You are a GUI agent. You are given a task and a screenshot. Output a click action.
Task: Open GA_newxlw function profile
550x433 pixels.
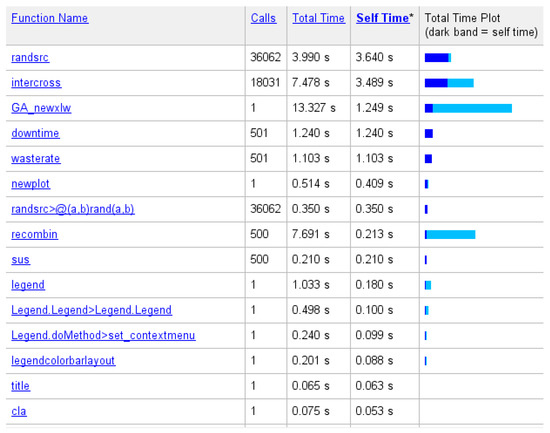(41, 108)
